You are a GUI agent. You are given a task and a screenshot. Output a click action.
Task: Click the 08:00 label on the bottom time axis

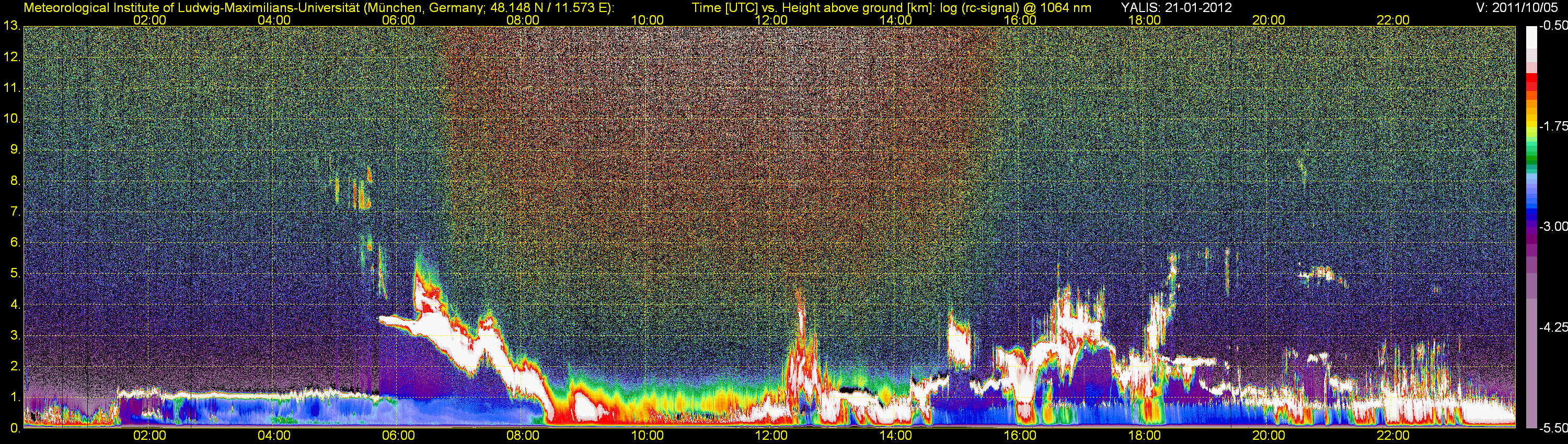(523, 436)
